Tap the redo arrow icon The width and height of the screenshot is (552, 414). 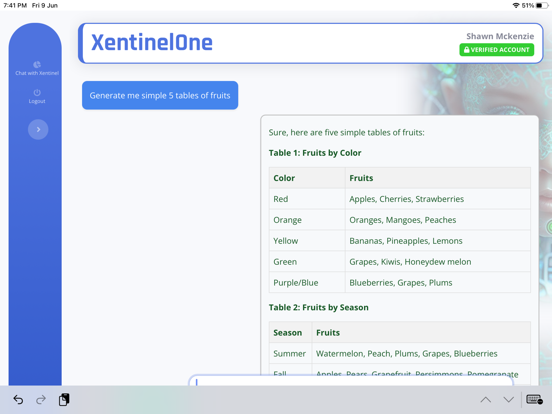coord(41,400)
